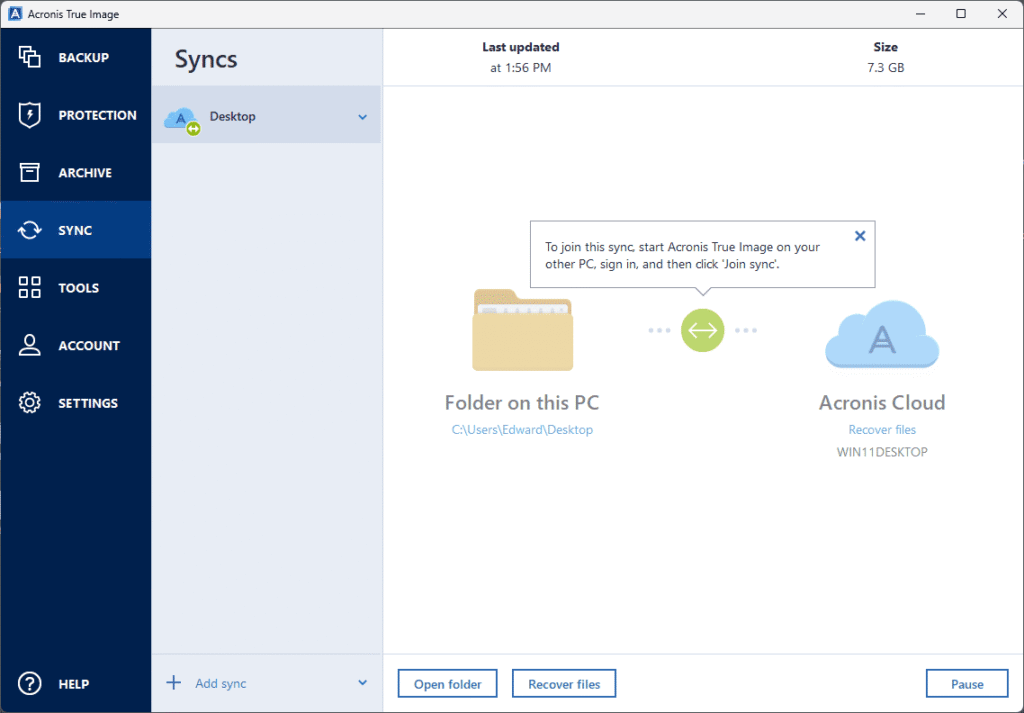This screenshot has height=713, width=1024.
Task: Click the Account person icon
Action: click(x=29, y=345)
